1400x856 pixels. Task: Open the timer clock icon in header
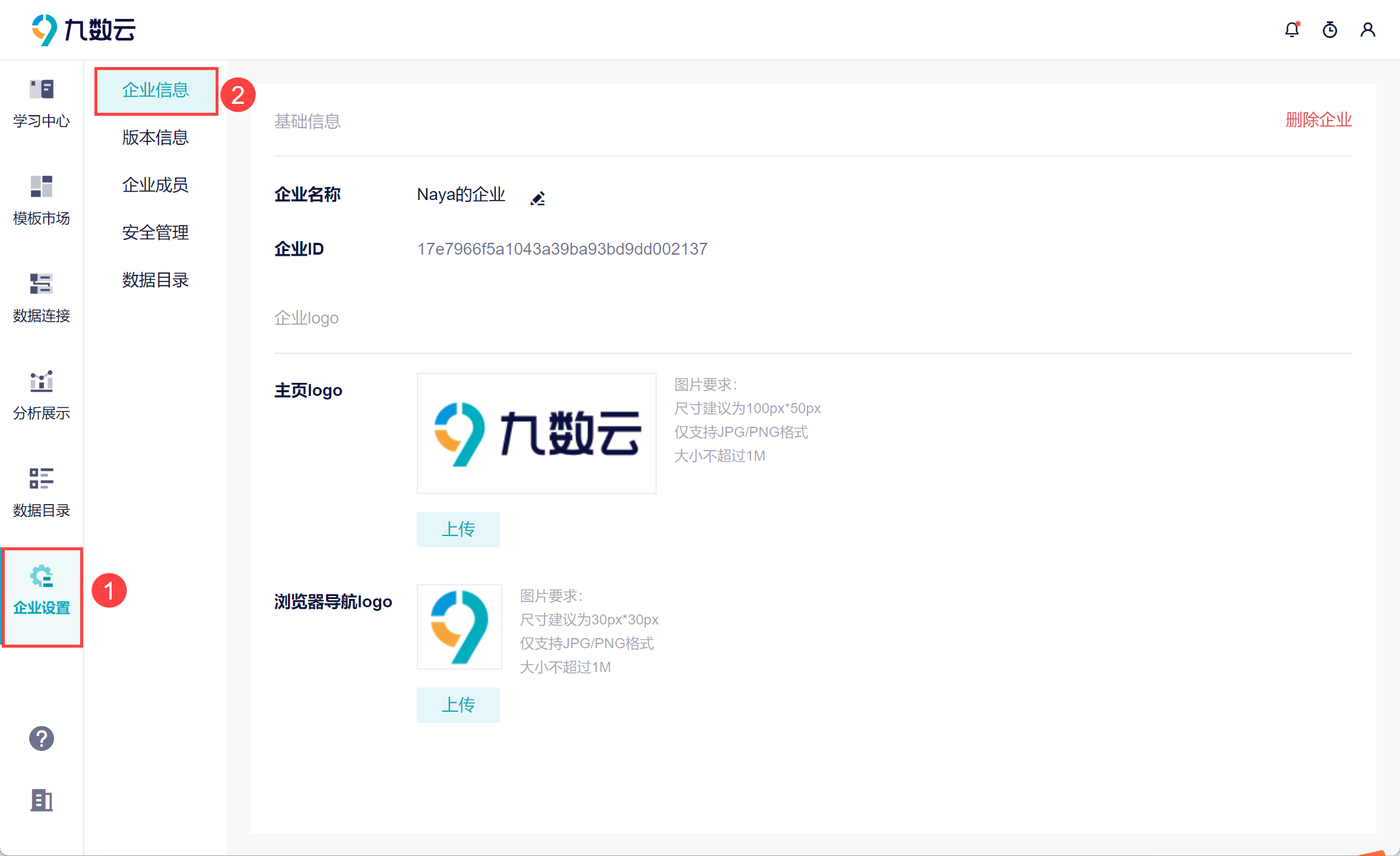[x=1330, y=30]
